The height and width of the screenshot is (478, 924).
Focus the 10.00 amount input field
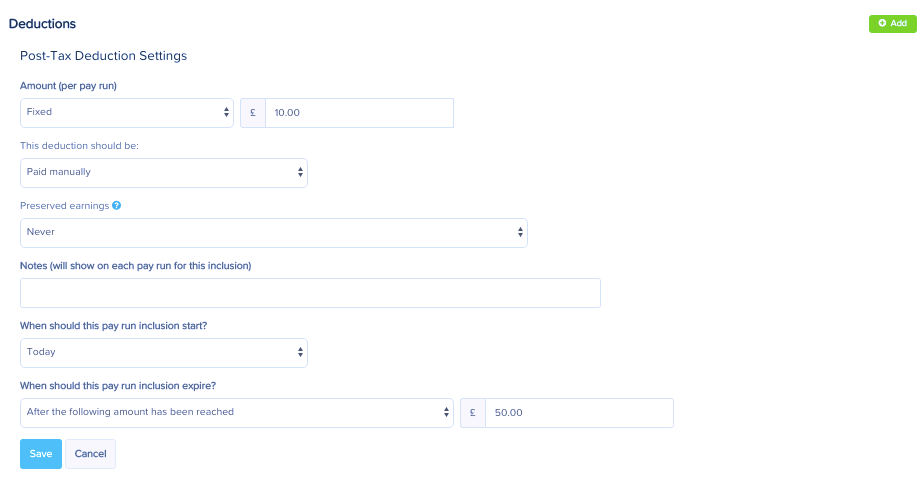coord(359,113)
